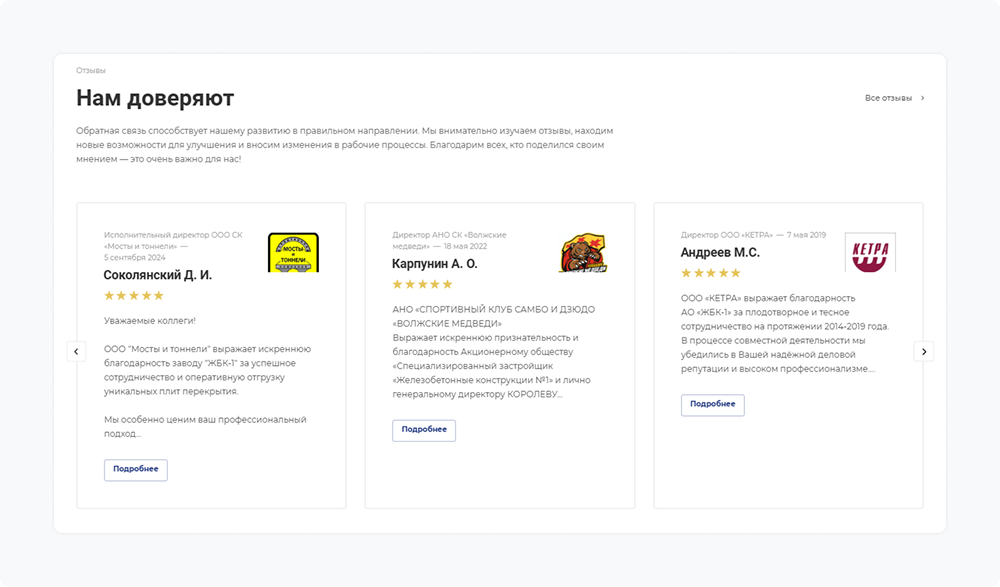Click the КЕТРА company logo
1000x587 pixels.
click(870, 252)
